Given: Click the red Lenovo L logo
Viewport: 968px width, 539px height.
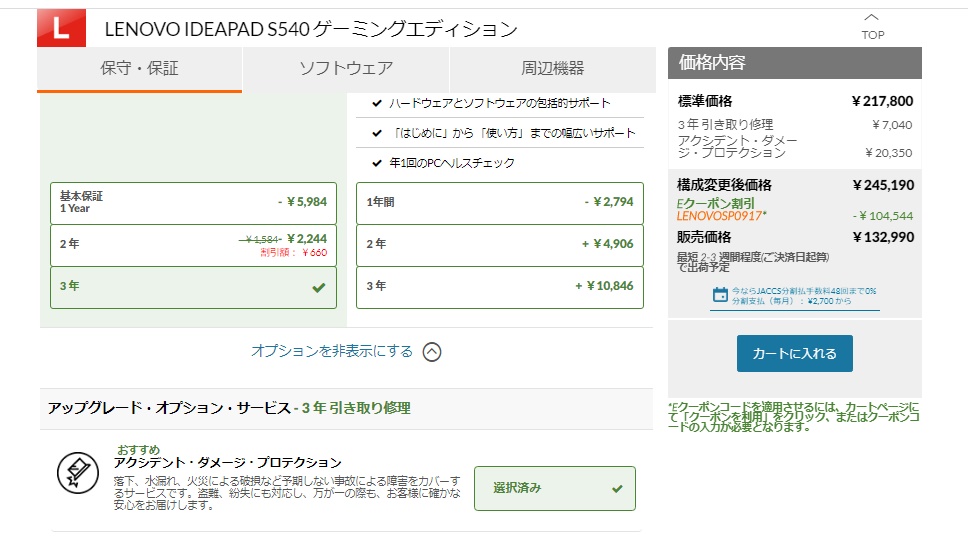Looking at the screenshot, I should tap(61, 28).
